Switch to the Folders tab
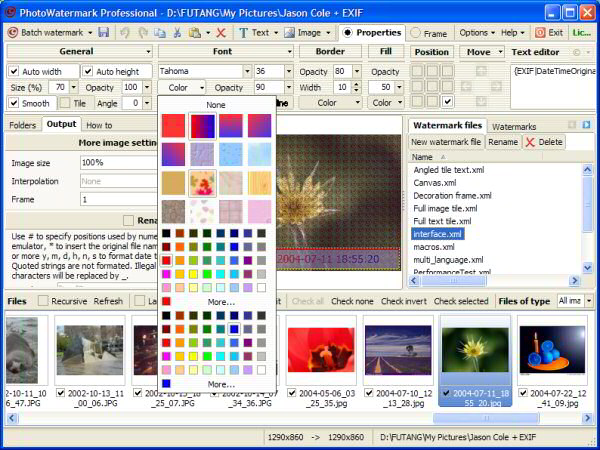This screenshot has width=600, height=450. pos(22,125)
